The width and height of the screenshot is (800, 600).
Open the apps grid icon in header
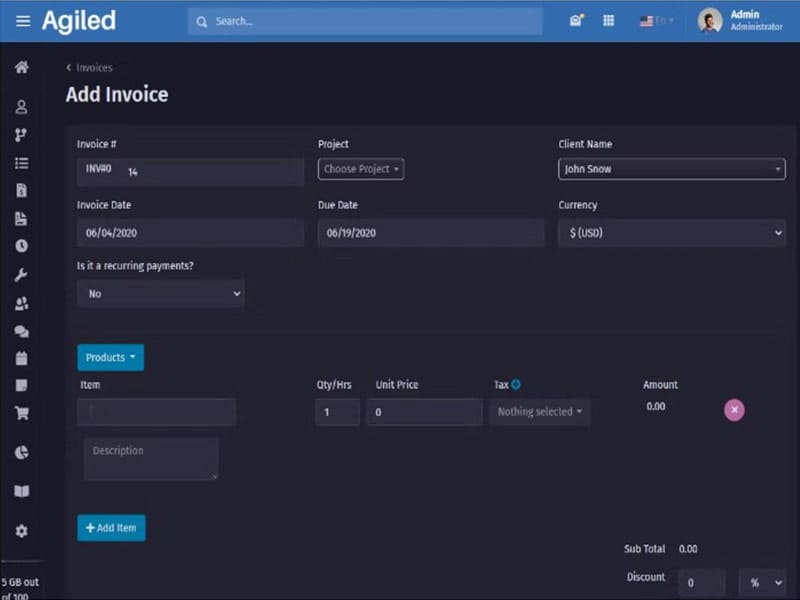pos(608,21)
